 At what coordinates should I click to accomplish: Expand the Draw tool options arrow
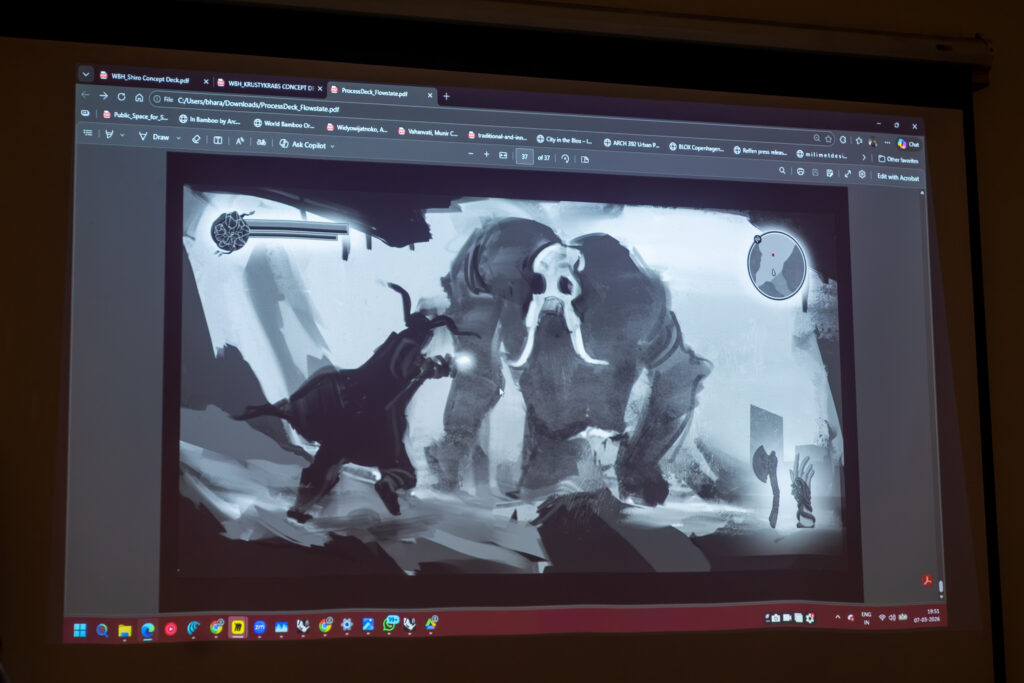(x=177, y=138)
